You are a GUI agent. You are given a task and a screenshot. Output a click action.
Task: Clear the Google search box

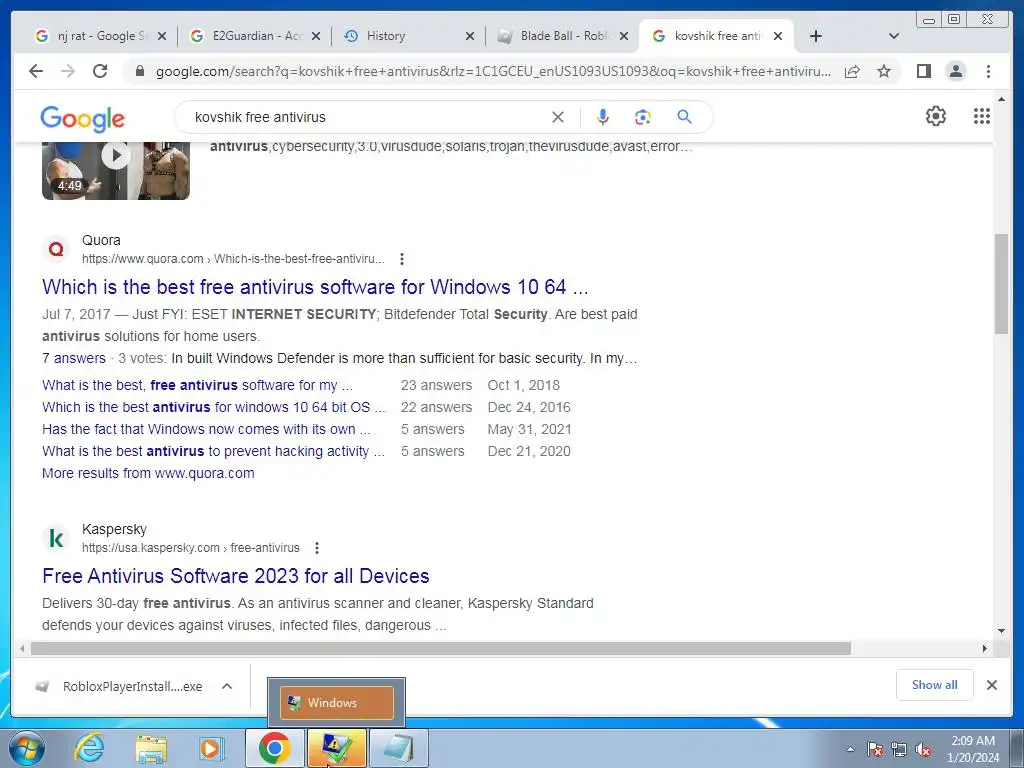tap(558, 117)
